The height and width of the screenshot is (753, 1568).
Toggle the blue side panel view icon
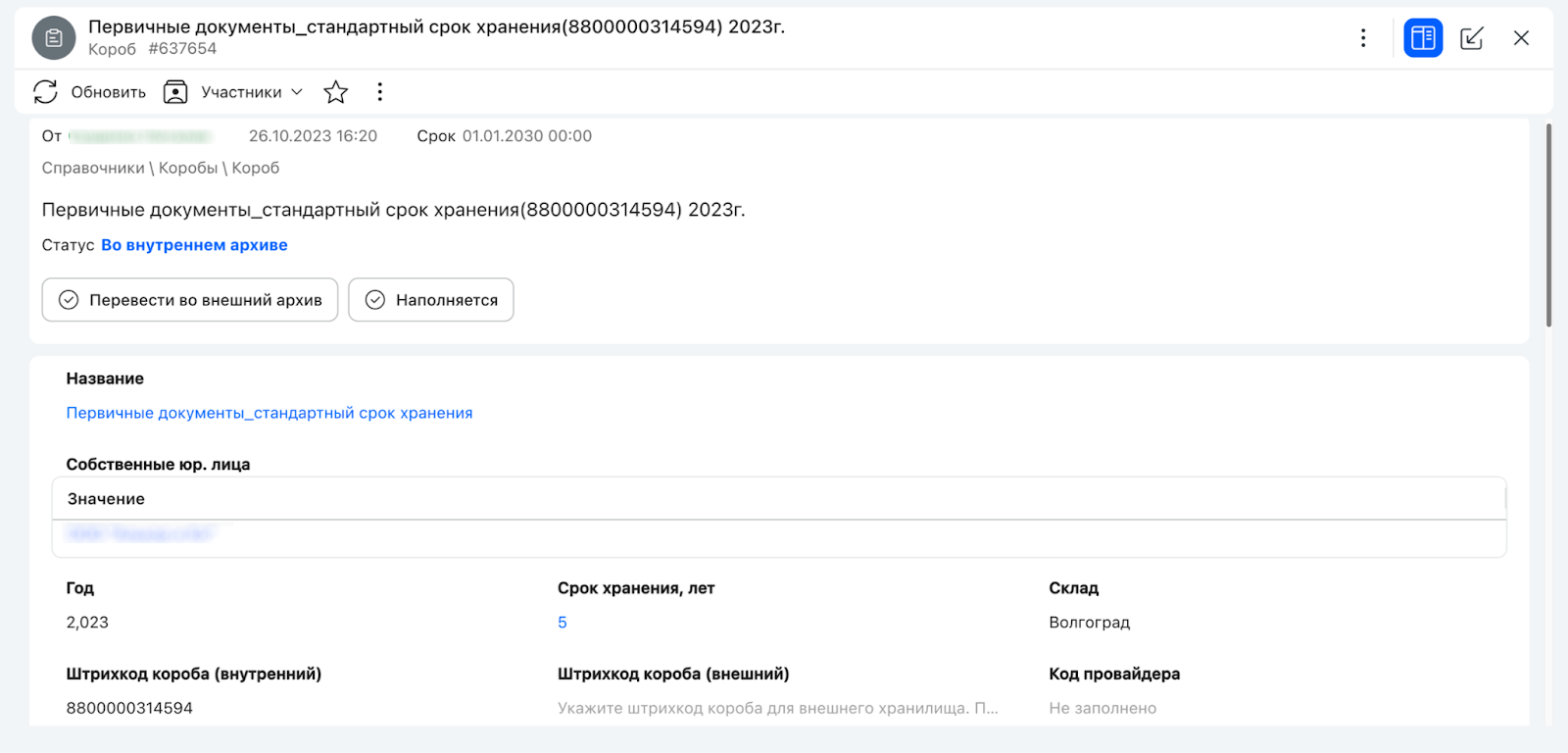[x=1423, y=38]
